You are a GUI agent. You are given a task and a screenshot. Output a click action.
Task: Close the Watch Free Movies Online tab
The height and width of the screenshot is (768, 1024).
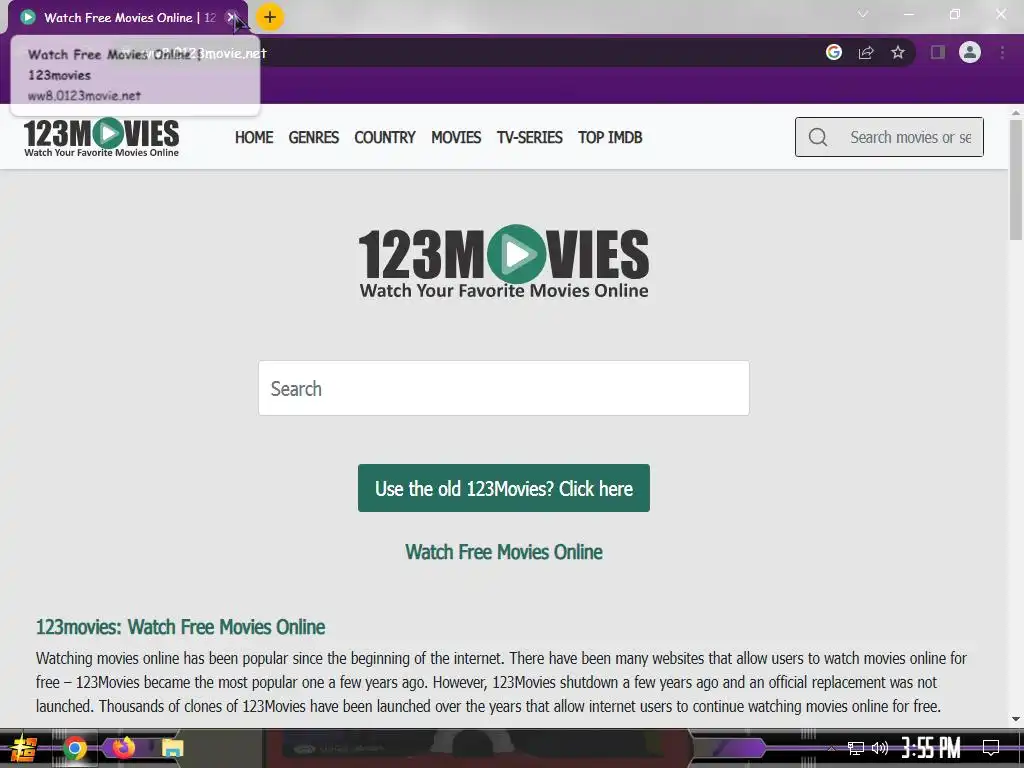231,18
